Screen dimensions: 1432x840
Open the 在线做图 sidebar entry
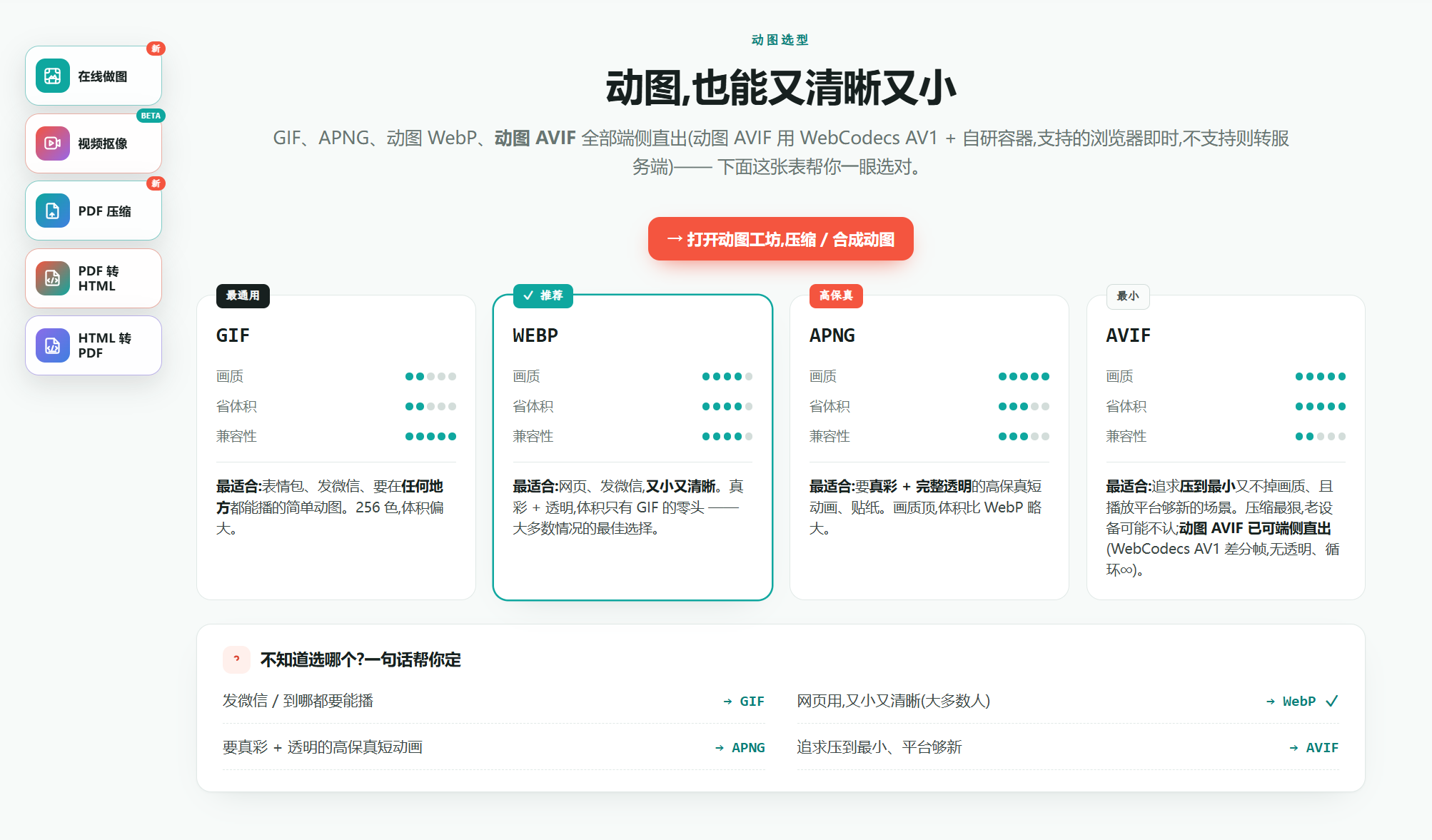tap(94, 76)
